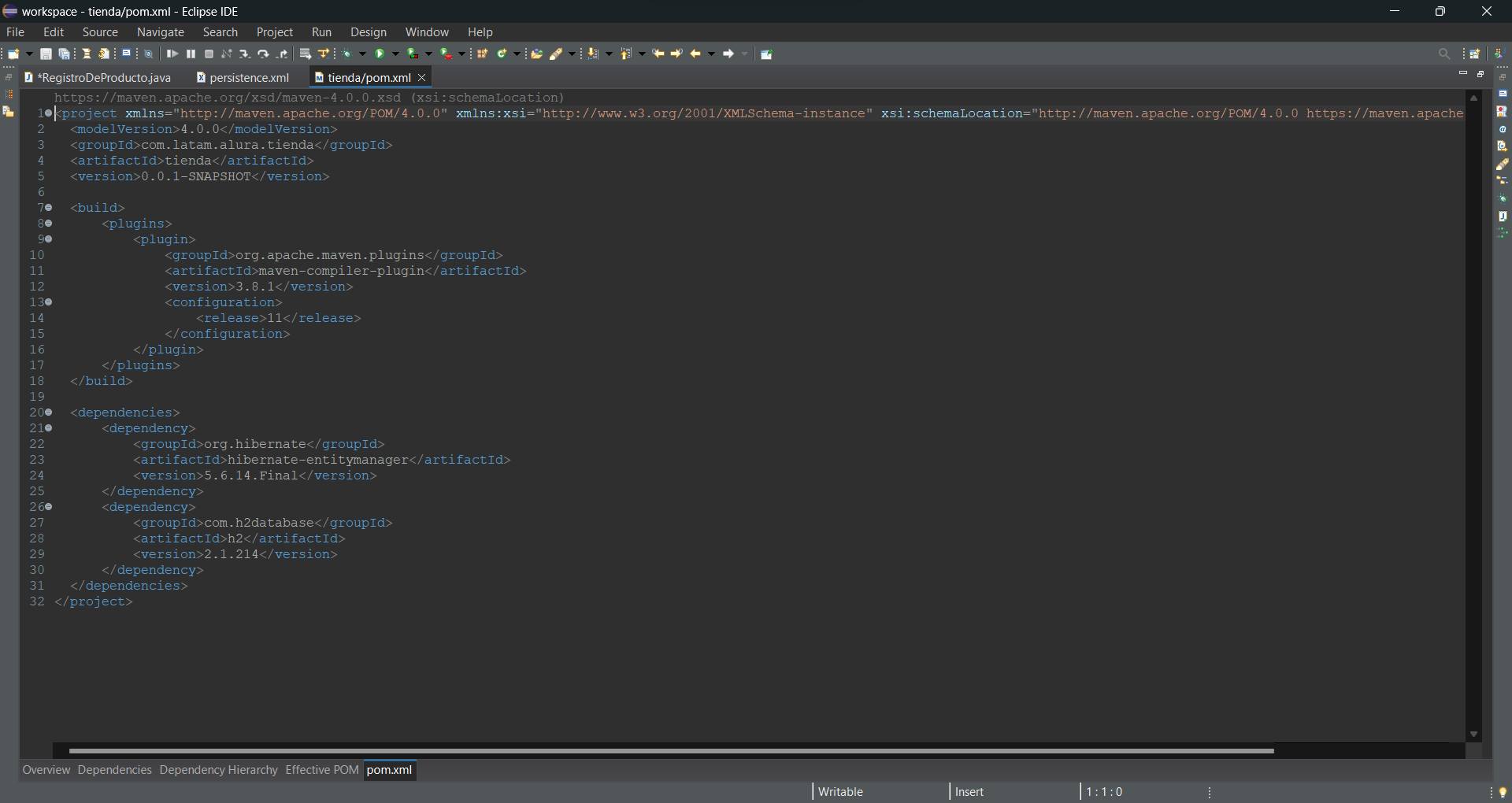Viewport: 1512px width, 803px height.
Task: Collapse the dependencies element at line 20
Action: pyautogui.click(x=49, y=413)
